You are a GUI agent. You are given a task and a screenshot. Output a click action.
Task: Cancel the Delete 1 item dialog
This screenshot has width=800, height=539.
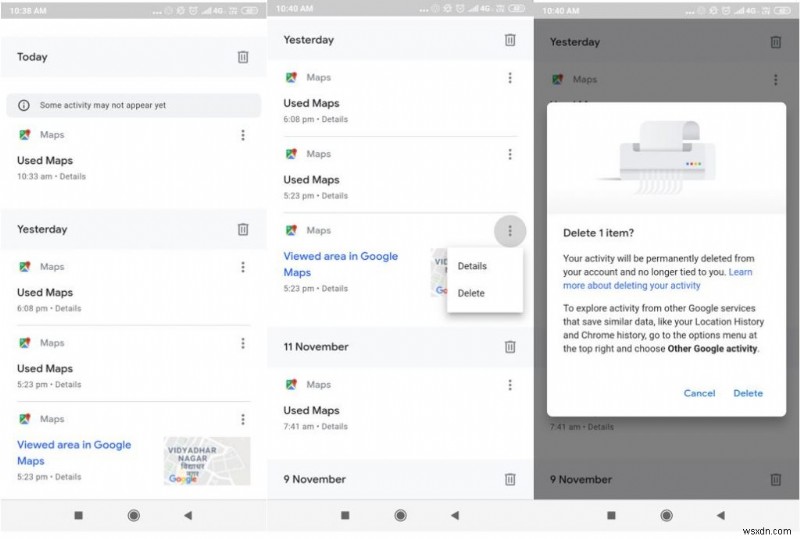[699, 393]
